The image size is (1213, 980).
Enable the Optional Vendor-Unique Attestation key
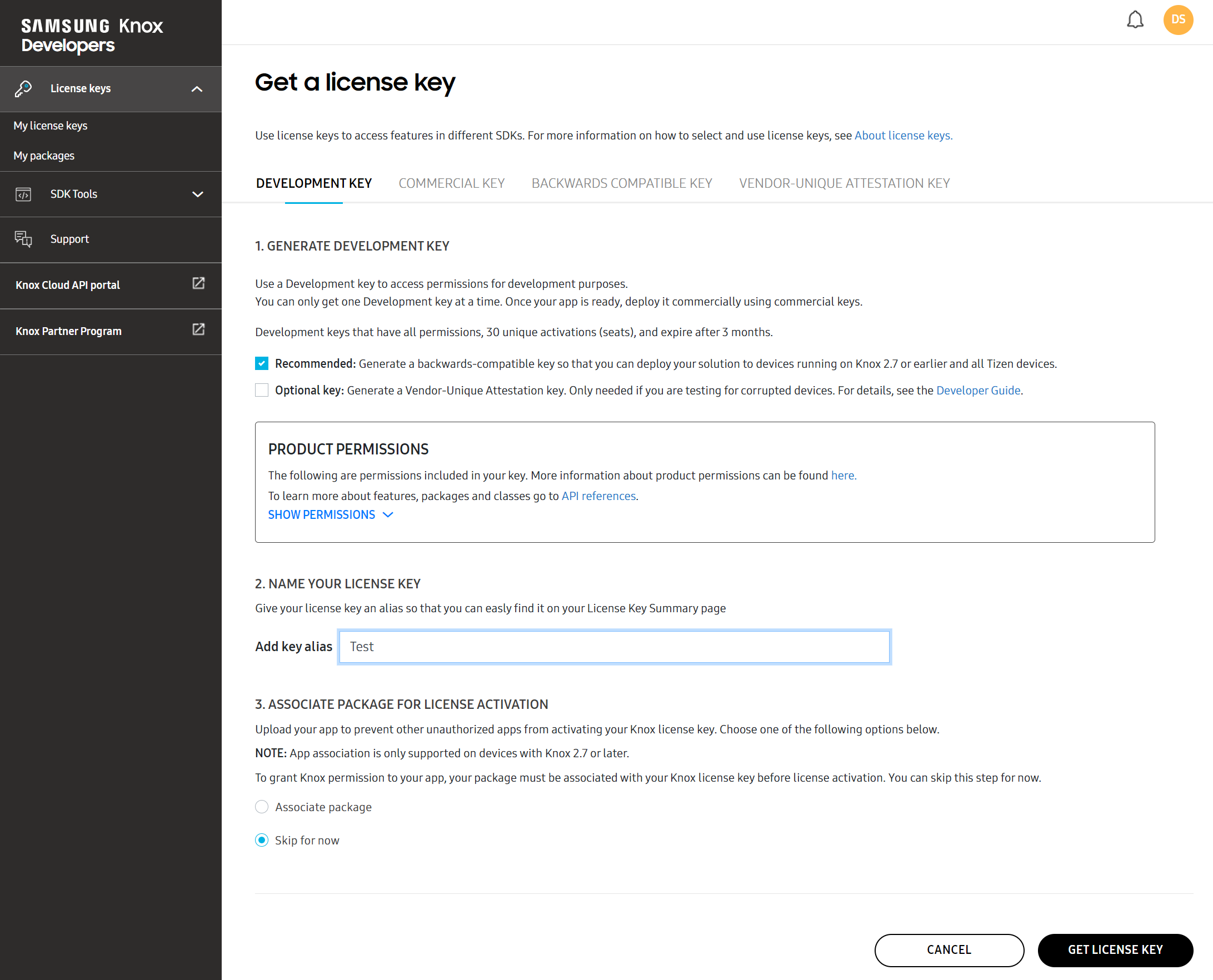[262, 389]
